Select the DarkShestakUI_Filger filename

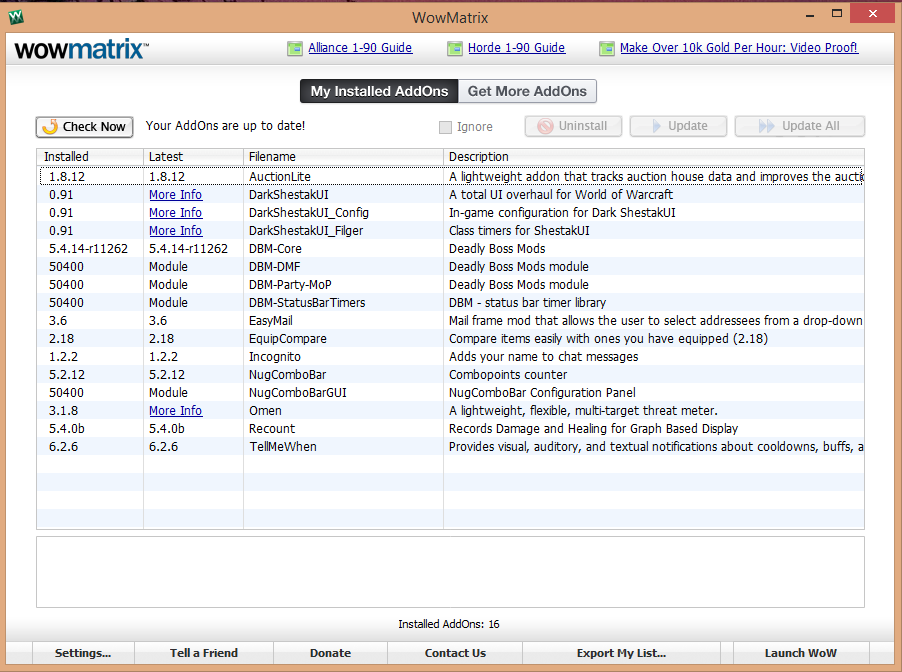click(x=306, y=231)
